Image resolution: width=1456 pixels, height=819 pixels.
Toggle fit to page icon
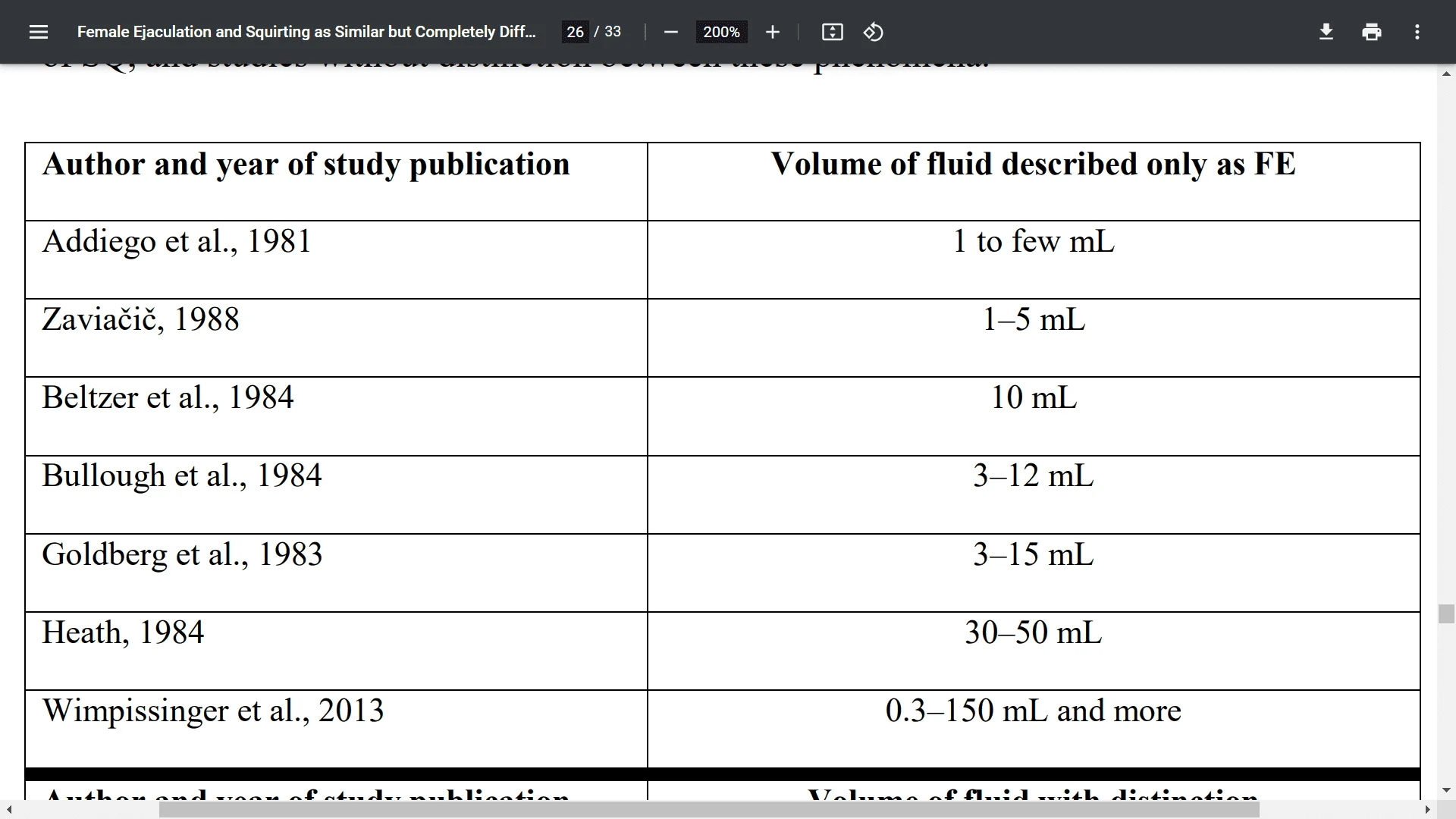(832, 32)
